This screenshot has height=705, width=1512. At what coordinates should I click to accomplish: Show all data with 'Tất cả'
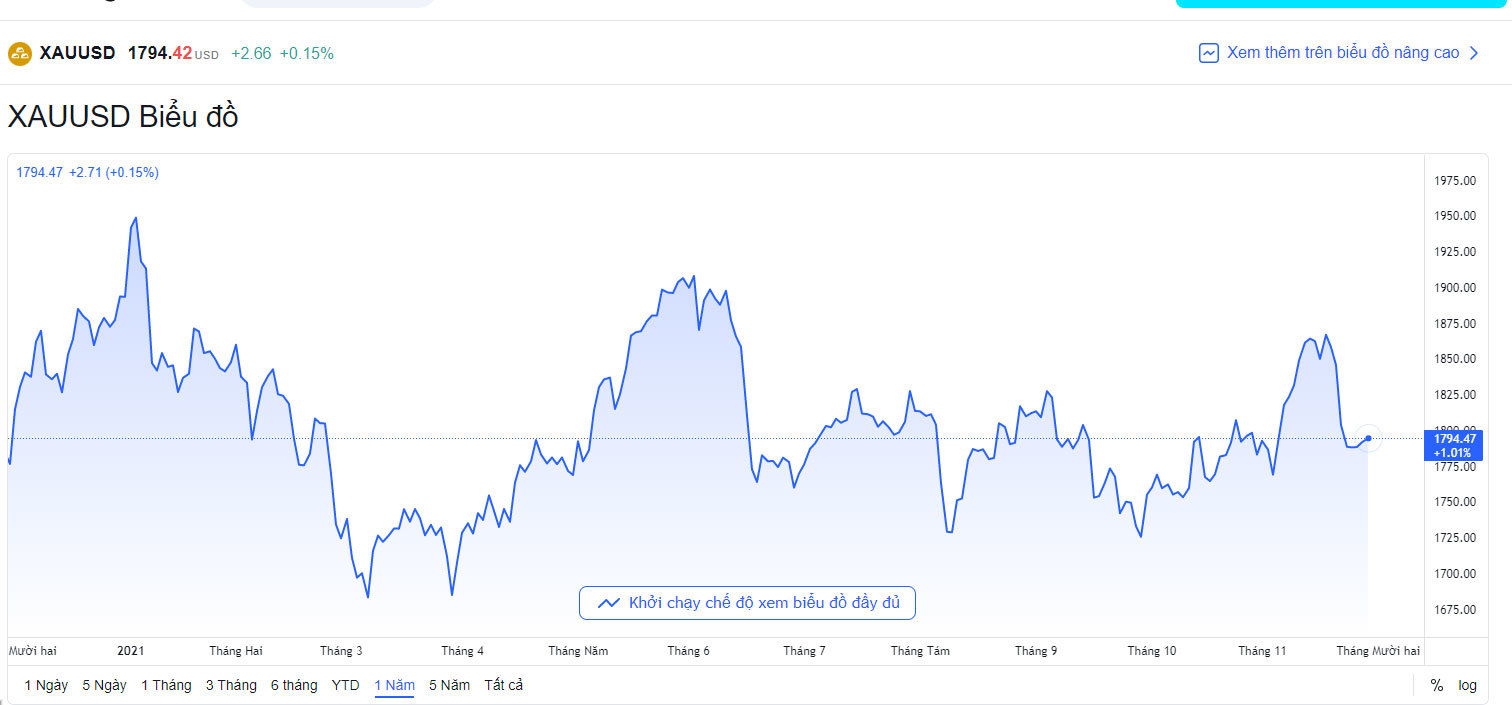(504, 685)
